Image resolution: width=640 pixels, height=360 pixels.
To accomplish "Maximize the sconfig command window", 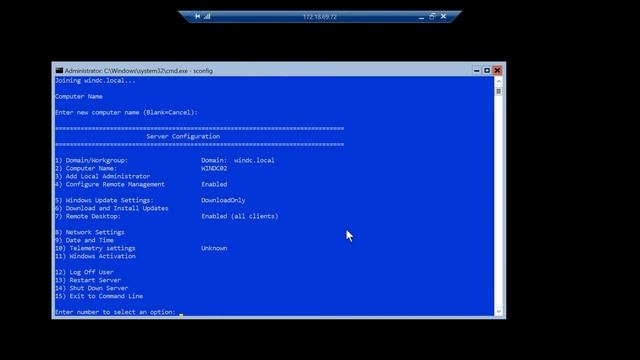I will (x=487, y=71).
